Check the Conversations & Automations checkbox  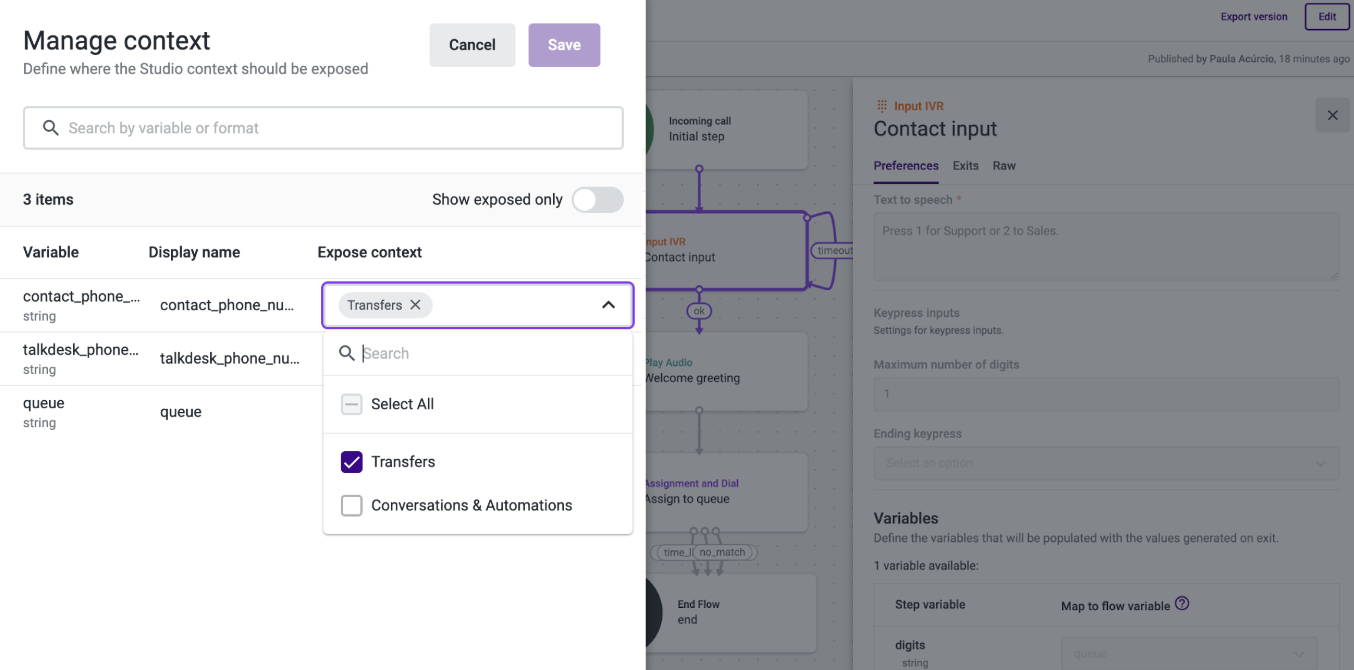352,506
